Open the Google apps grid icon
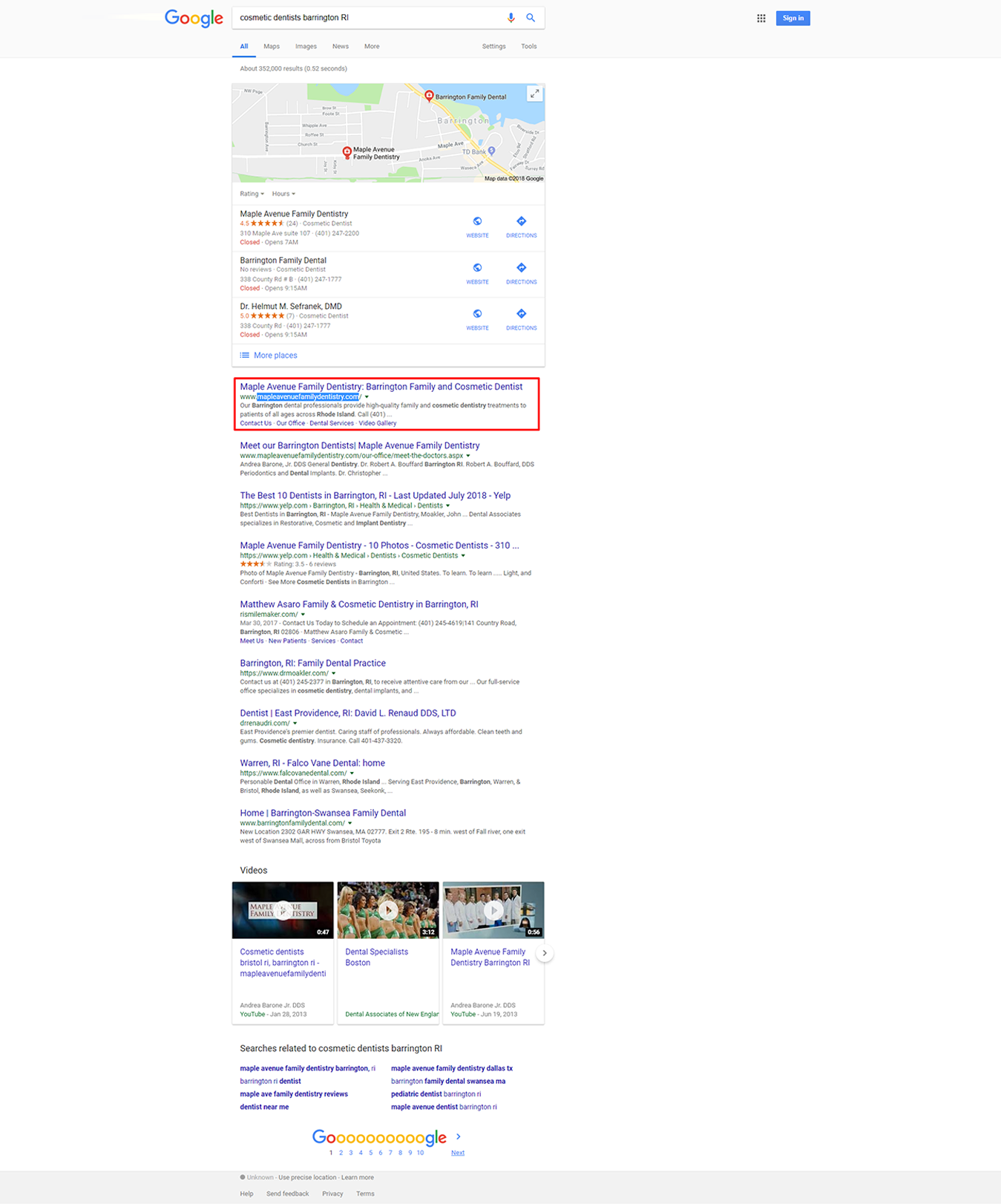The width and height of the screenshot is (1001, 1204). 761,19
